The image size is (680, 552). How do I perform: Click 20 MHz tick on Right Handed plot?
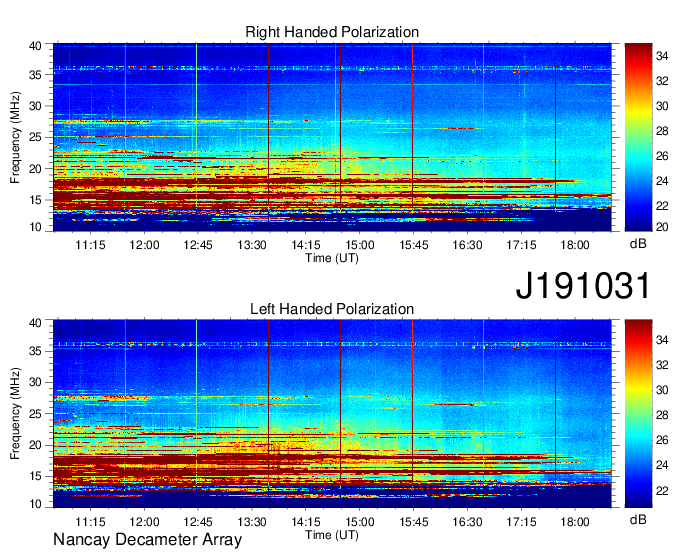coord(35,169)
